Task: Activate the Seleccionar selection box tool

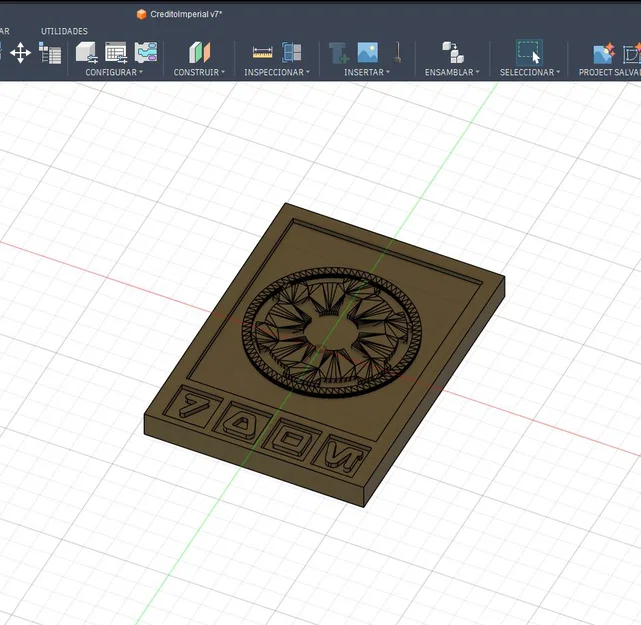Action: [x=529, y=53]
